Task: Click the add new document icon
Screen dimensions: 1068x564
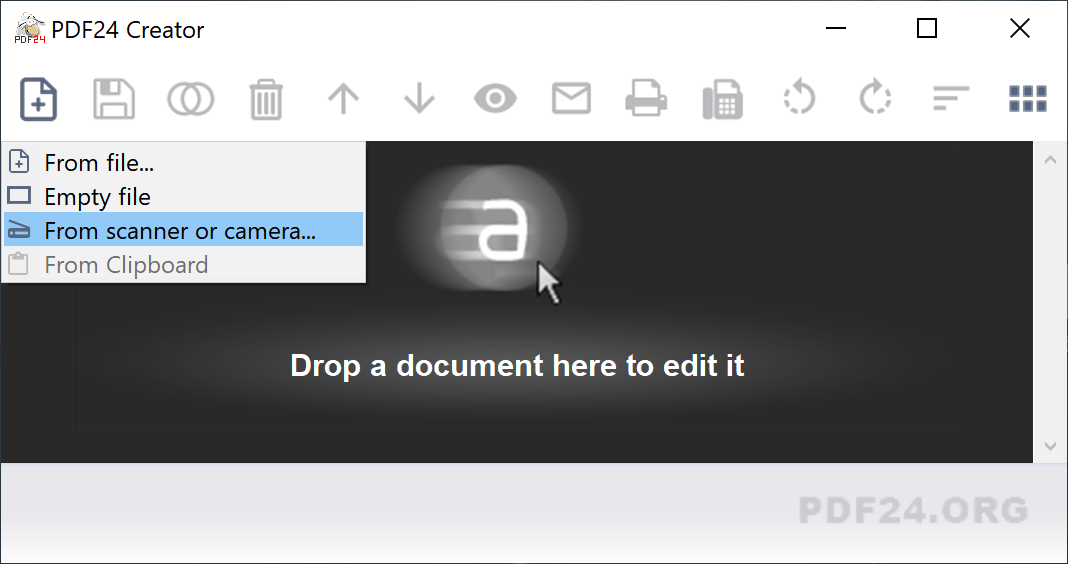Action: coord(38,99)
